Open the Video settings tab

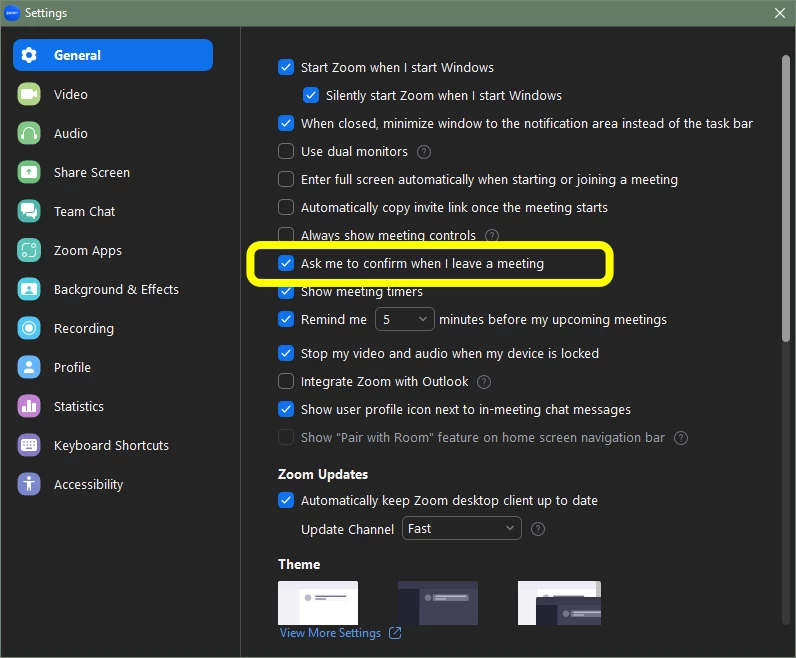(113, 94)
